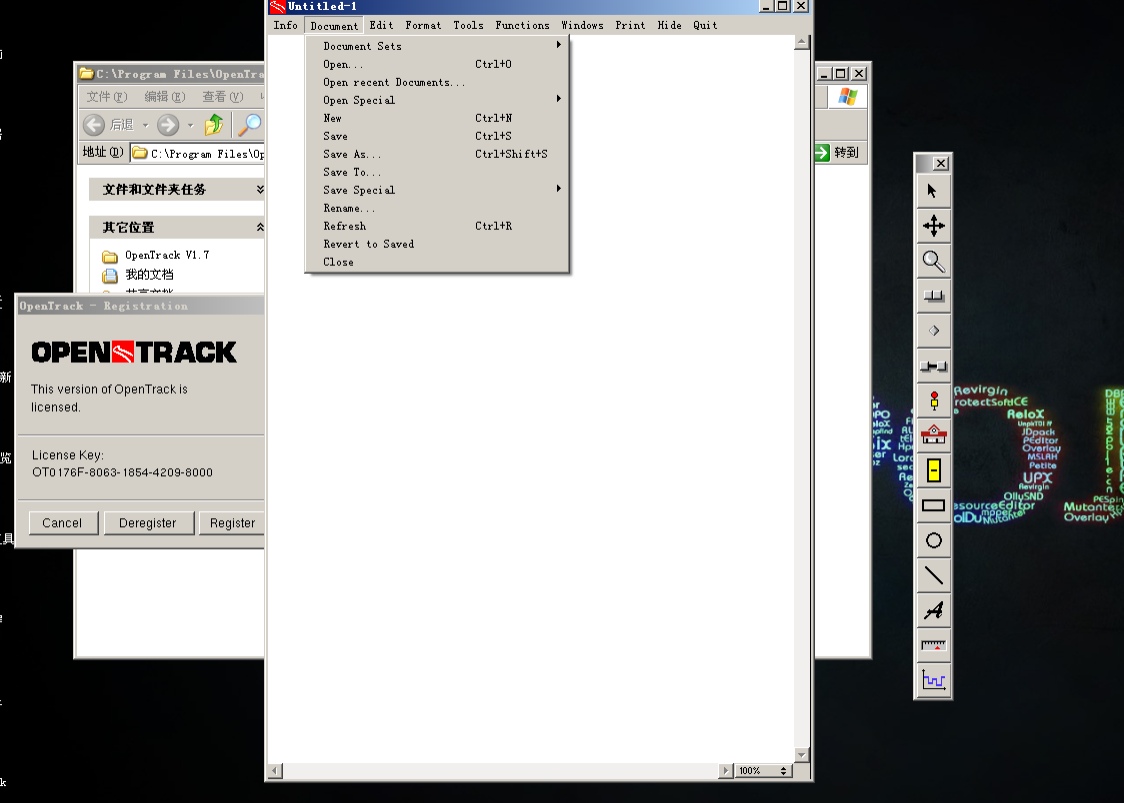This screenshot has width=1124, height=803.
Task: Click vertical scrollbar up arrow in Untitled-1
Action: coord(802,42)
